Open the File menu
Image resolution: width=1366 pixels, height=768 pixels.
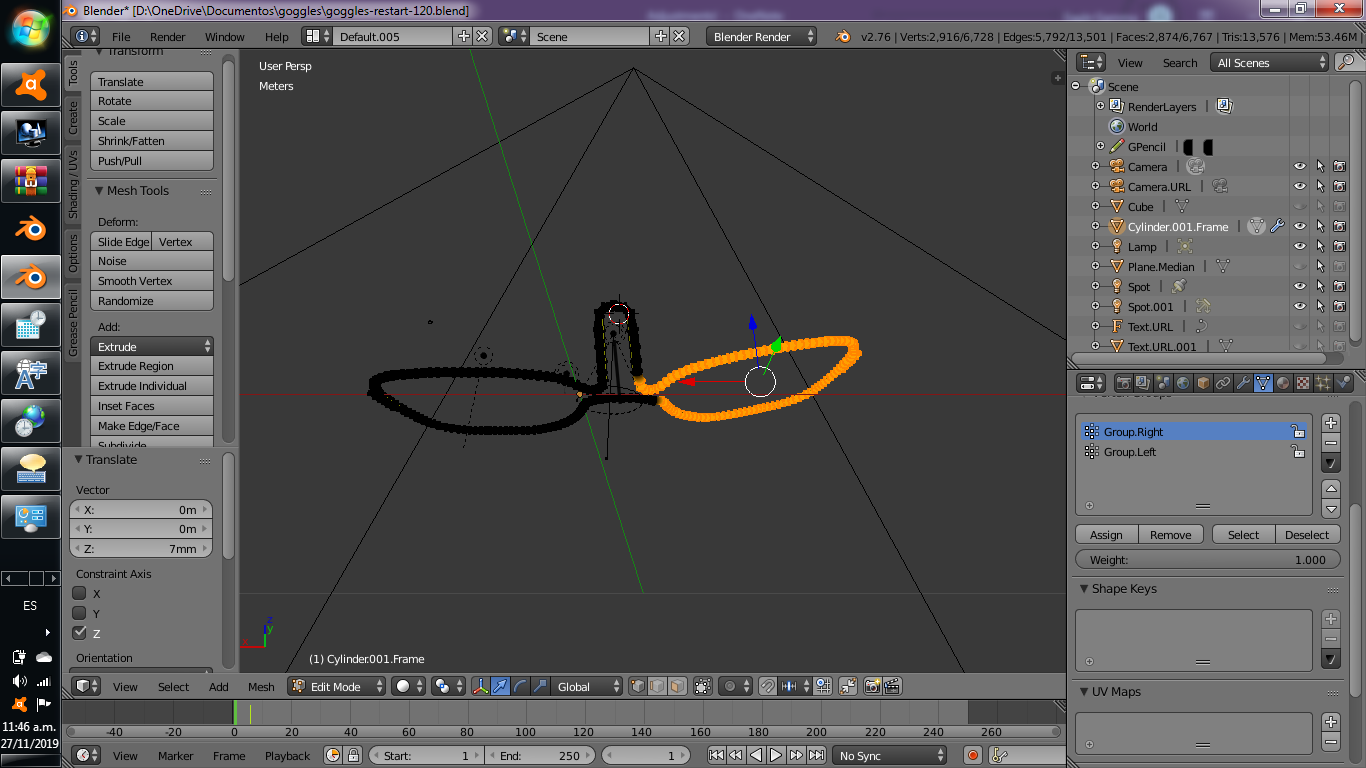(120, 36)
